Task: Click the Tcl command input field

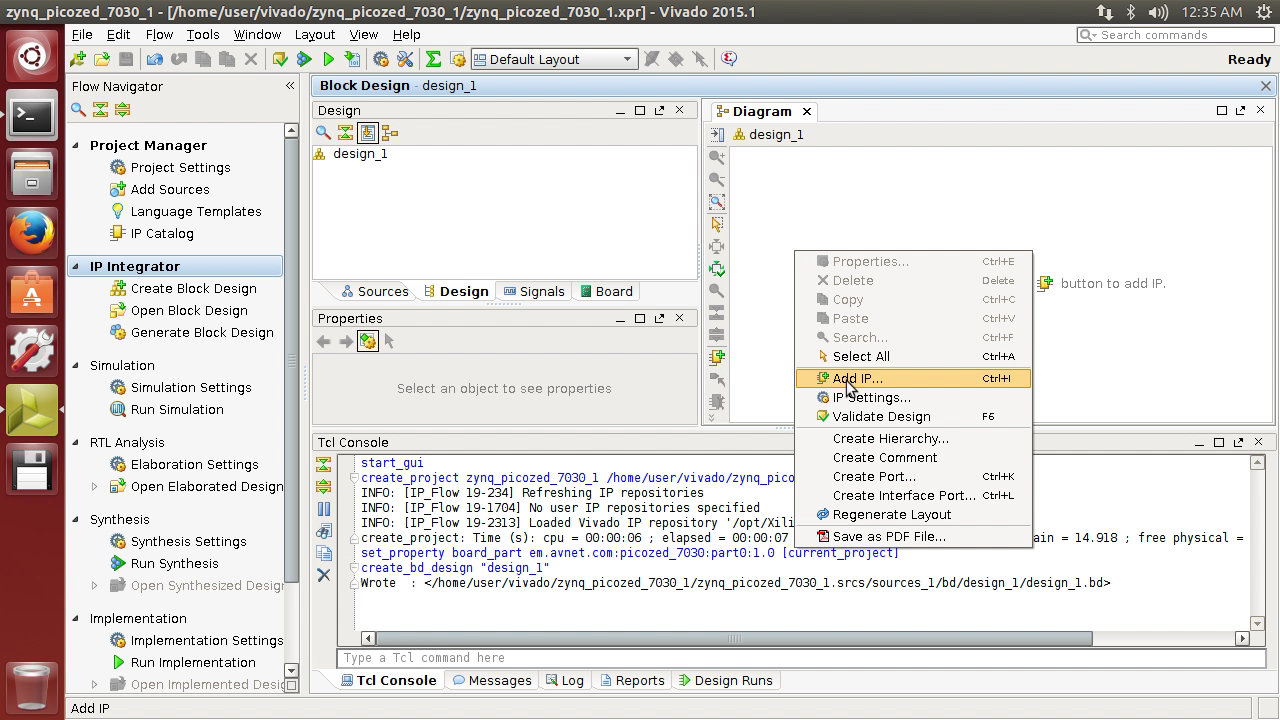Action: click(x=800, y=658)
